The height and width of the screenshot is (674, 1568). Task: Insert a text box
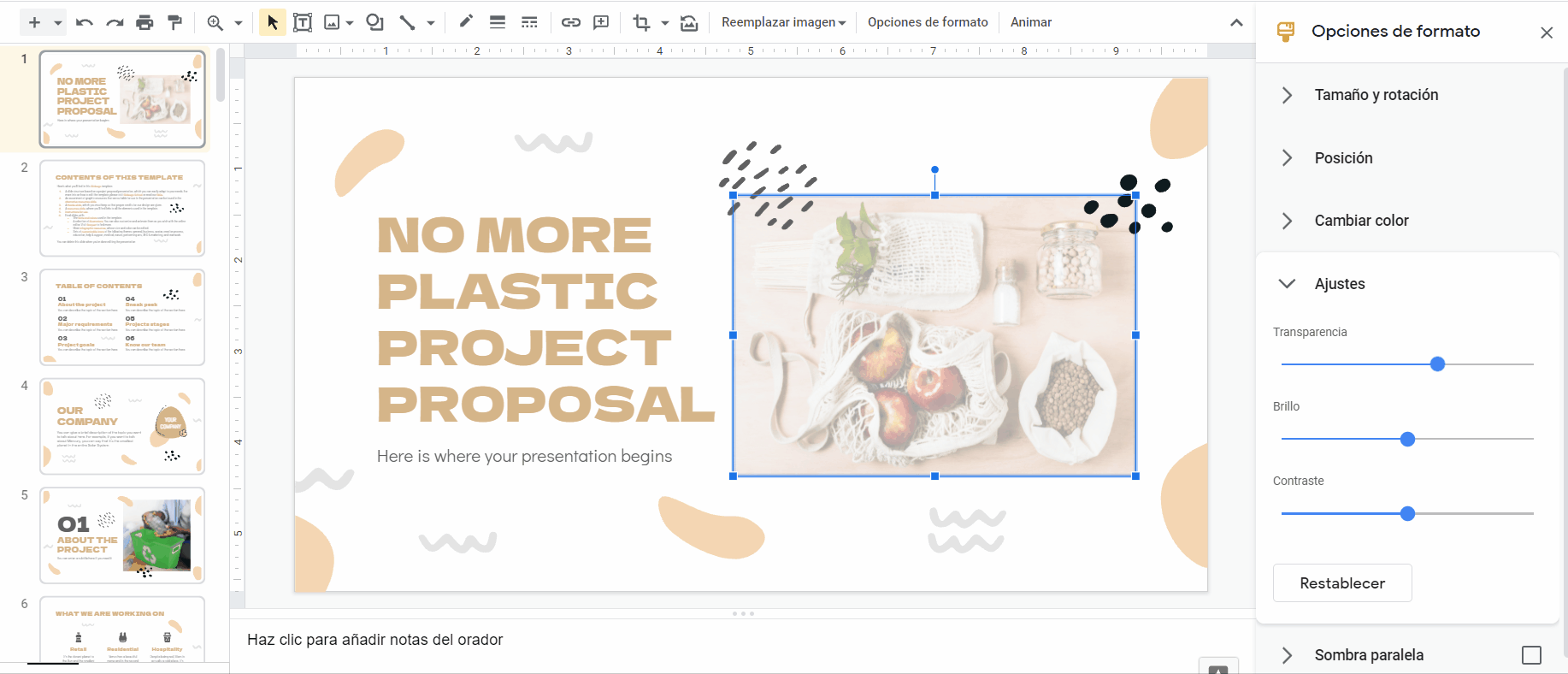(303, 22)
